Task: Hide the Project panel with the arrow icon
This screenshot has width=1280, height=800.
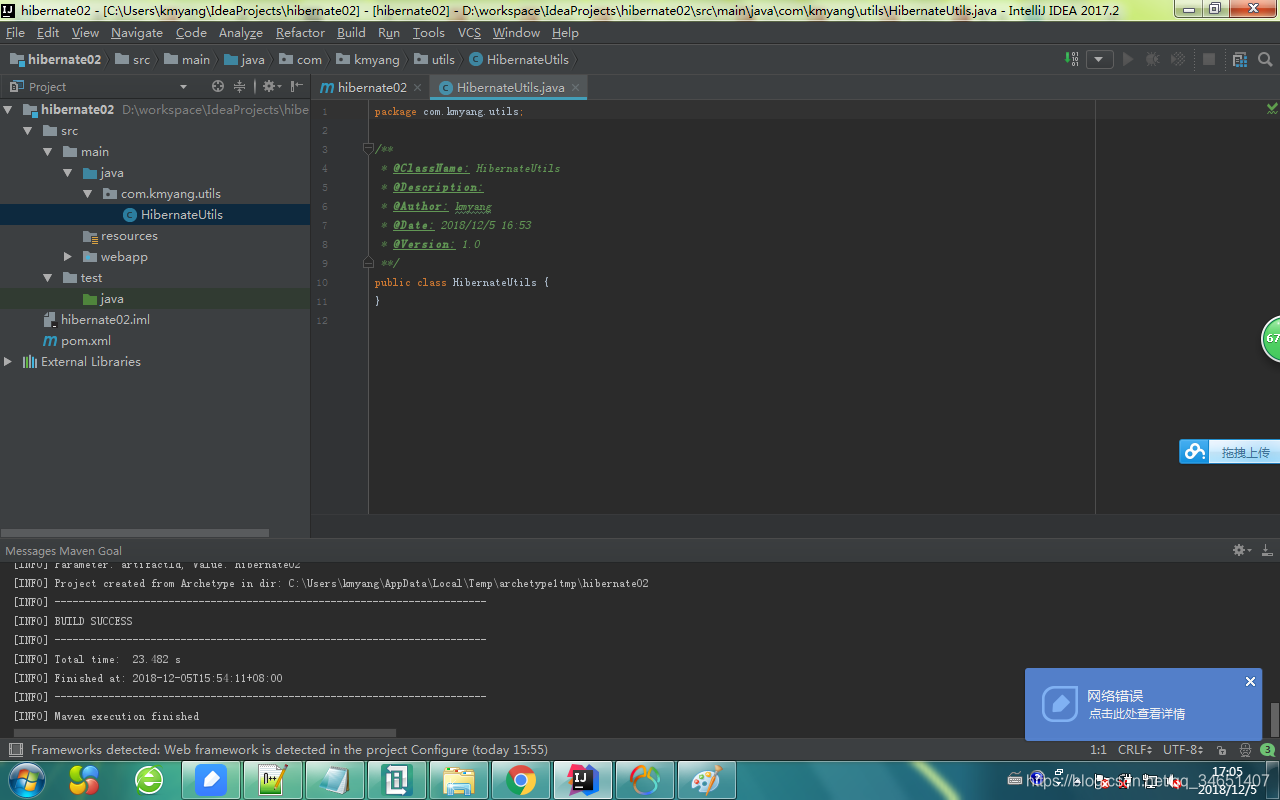Action: (297, 87)
